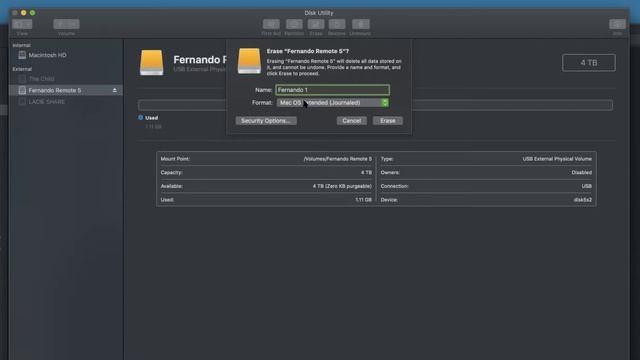This screenshot has width=640, height=360.
Task: Click the Device value disk5s2
Action: pos(582,200)
